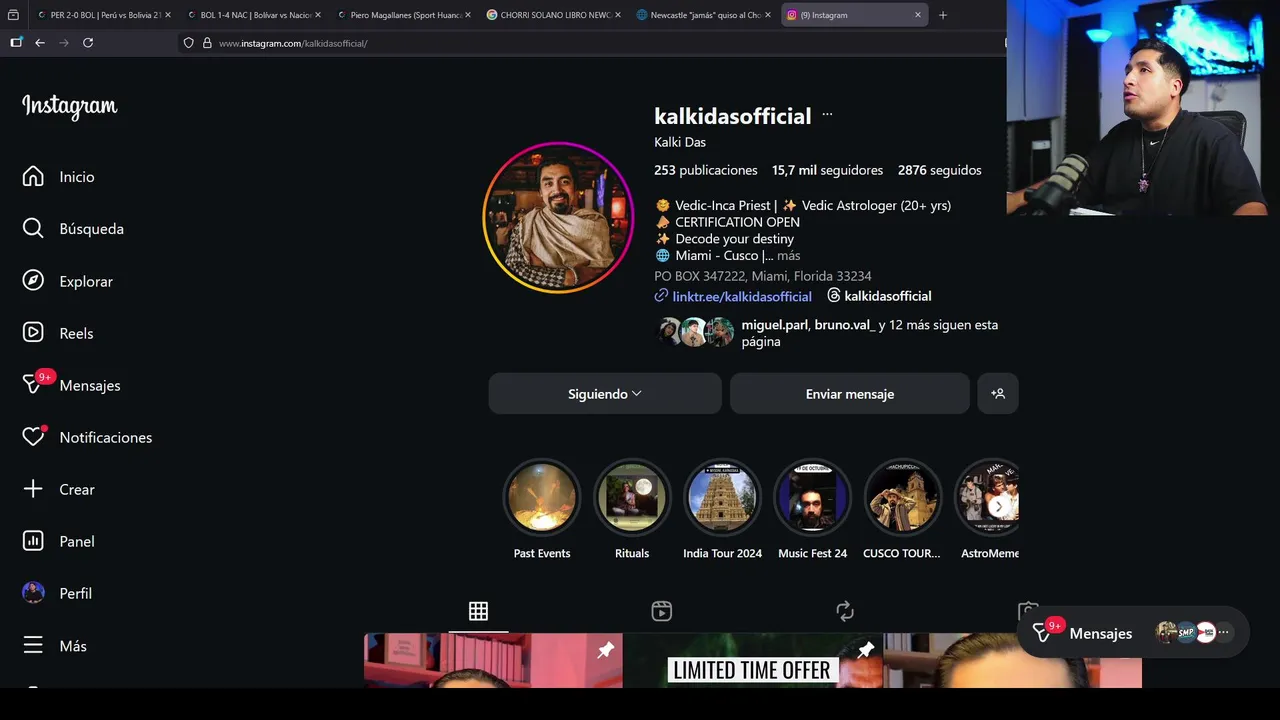Click the address bar URL
The width and height of the screenshot is (1280, 720).
(293, 43)
